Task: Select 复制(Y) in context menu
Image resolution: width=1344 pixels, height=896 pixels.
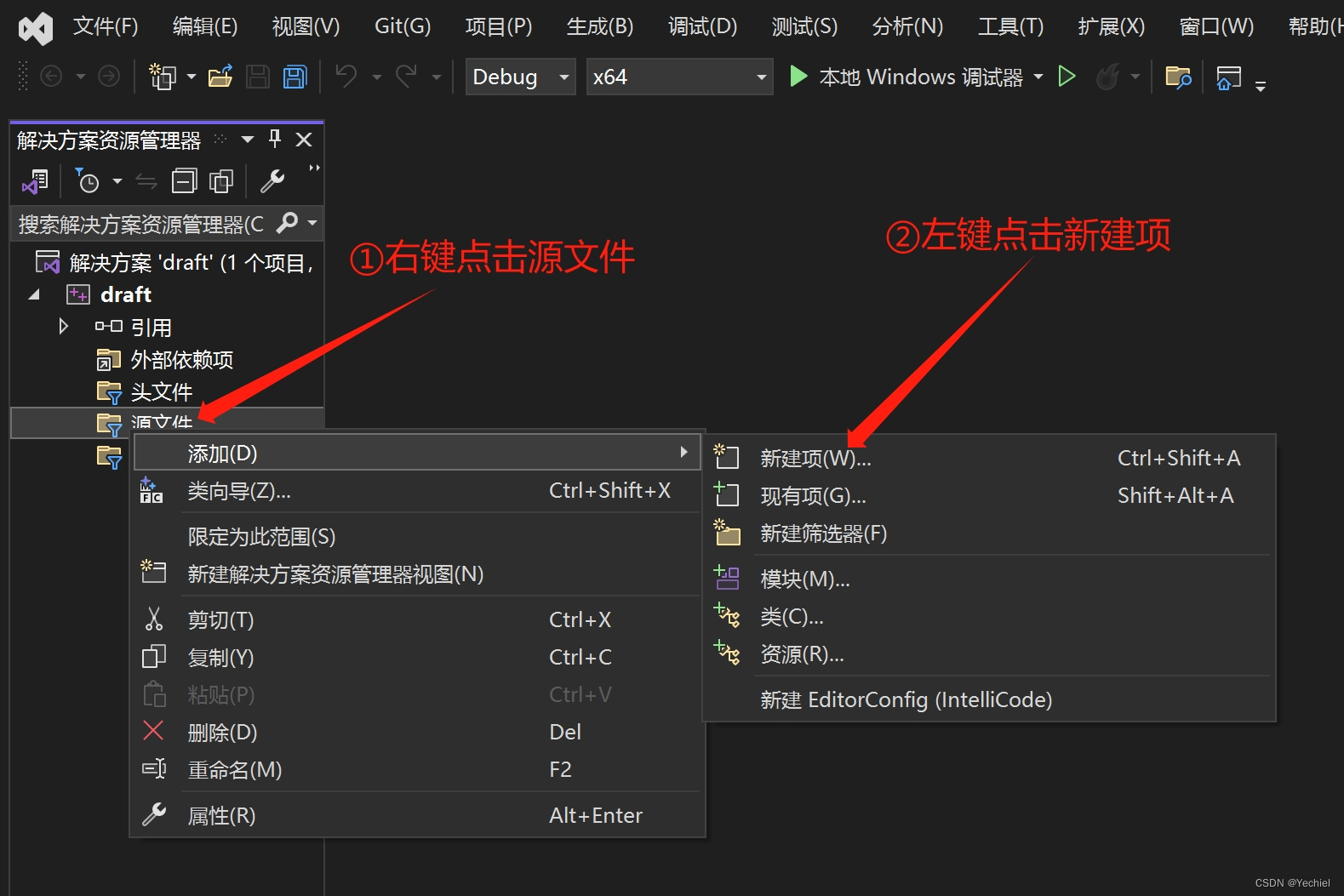Action: [417, 657]
